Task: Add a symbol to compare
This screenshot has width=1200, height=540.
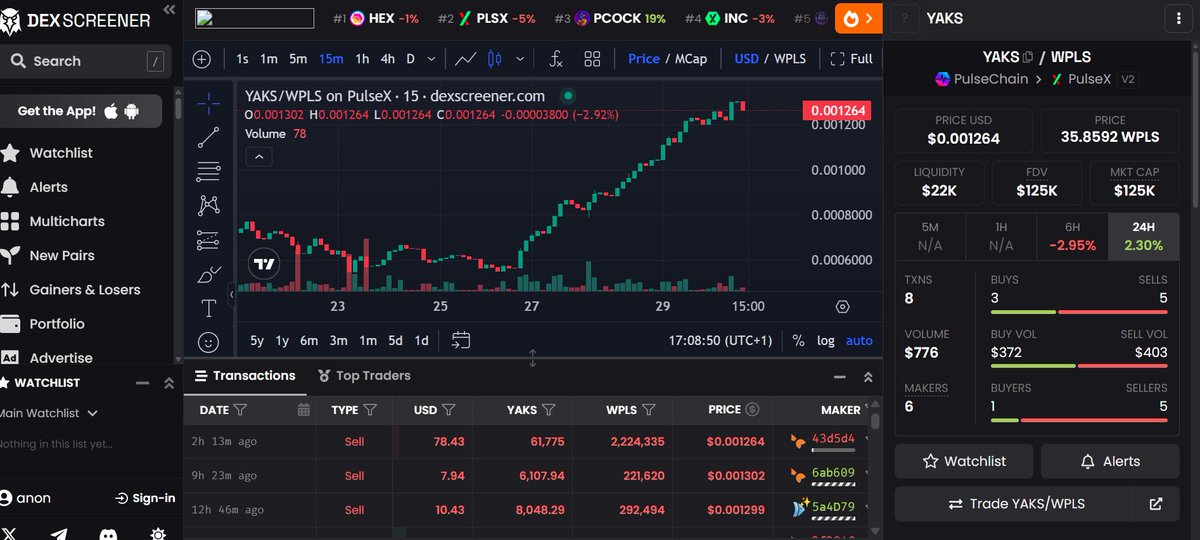Action: 202,59
